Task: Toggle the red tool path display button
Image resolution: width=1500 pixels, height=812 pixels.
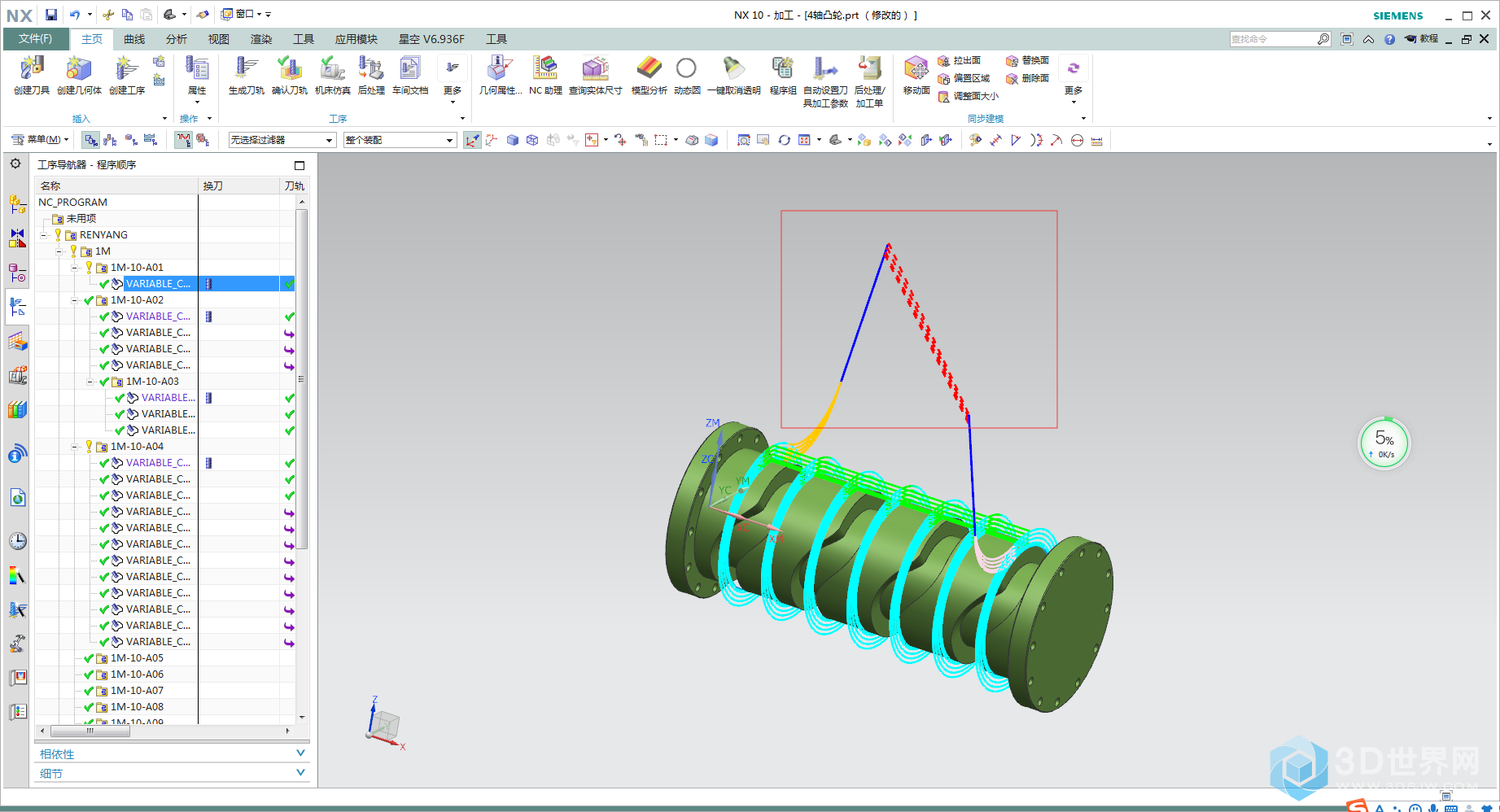Action: [x=183, y=140]
